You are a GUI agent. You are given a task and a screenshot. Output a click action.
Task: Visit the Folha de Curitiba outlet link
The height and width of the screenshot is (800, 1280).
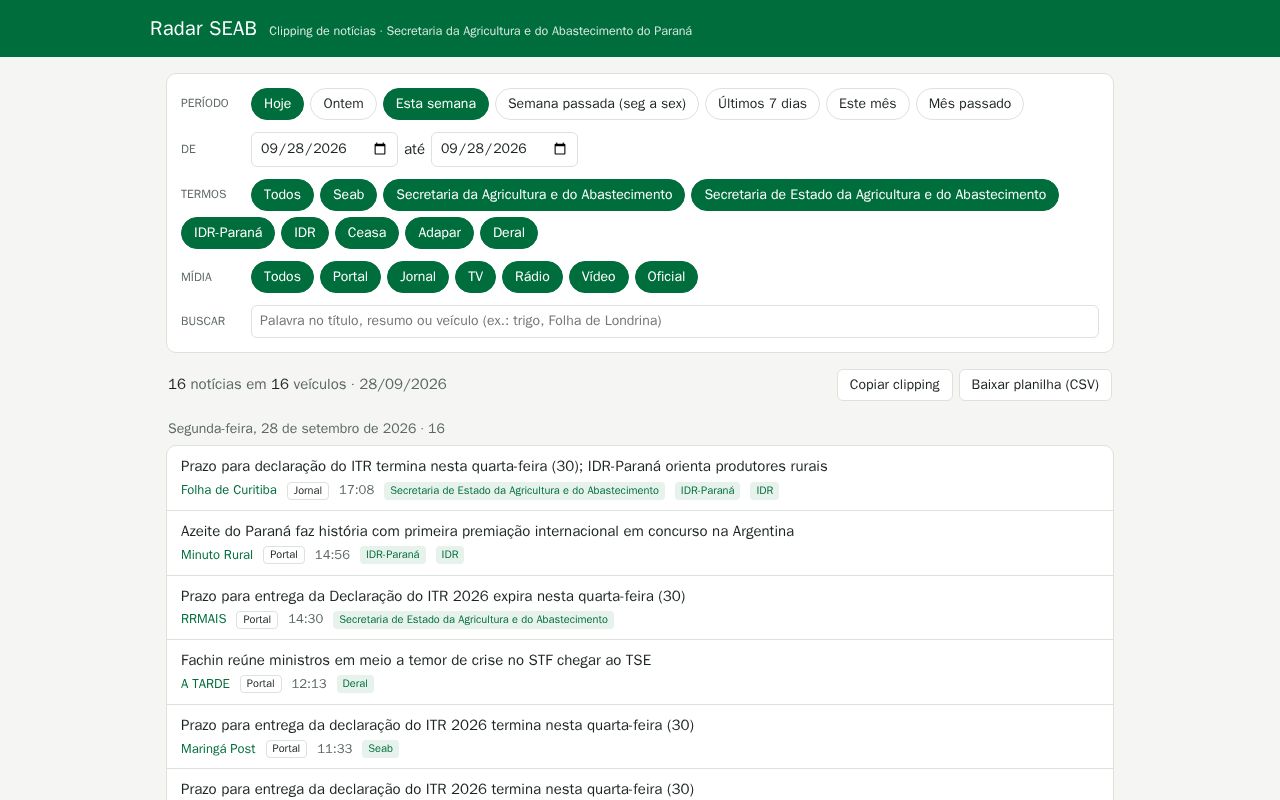(x=229, y=490)
